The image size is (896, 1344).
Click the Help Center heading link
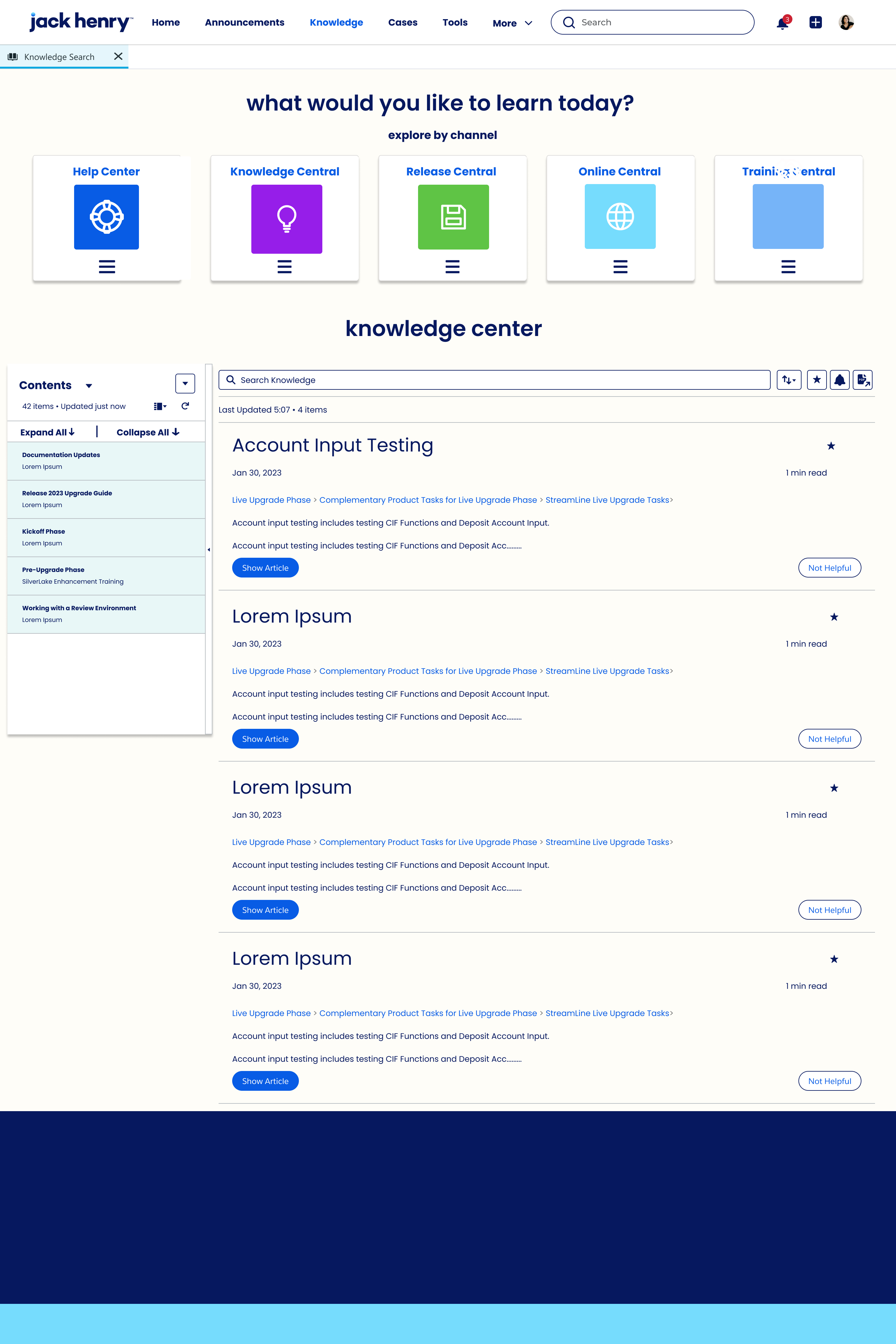[106, 171]
